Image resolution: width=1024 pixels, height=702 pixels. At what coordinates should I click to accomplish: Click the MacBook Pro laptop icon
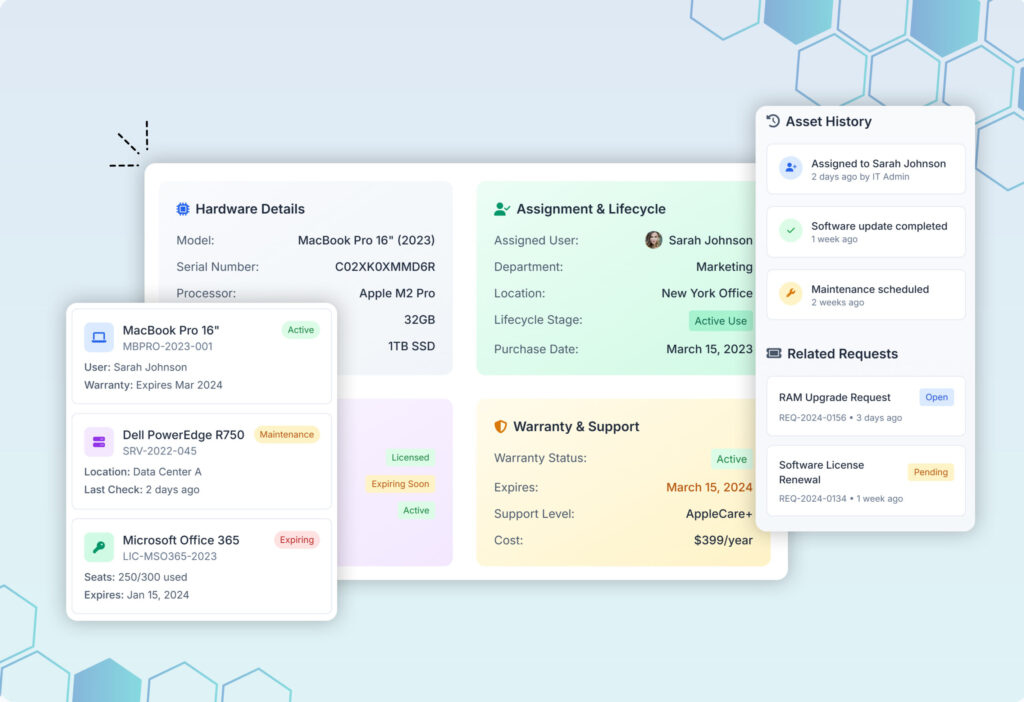[99, 337]
